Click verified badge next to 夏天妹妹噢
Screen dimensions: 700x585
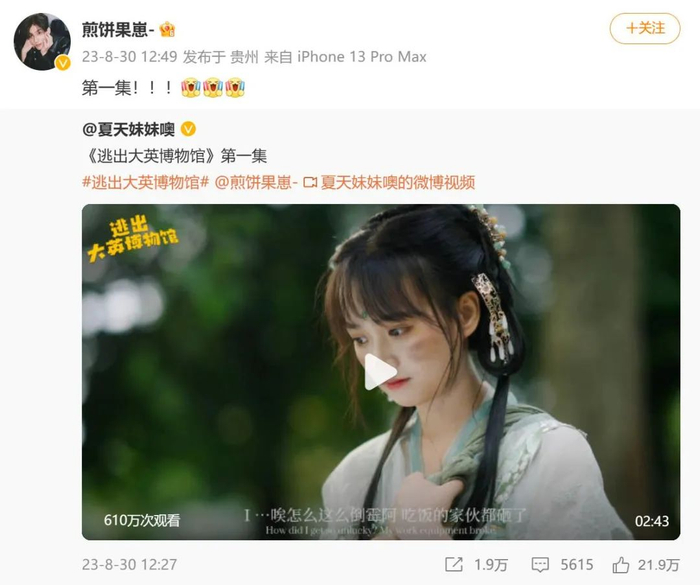[188, 130]
